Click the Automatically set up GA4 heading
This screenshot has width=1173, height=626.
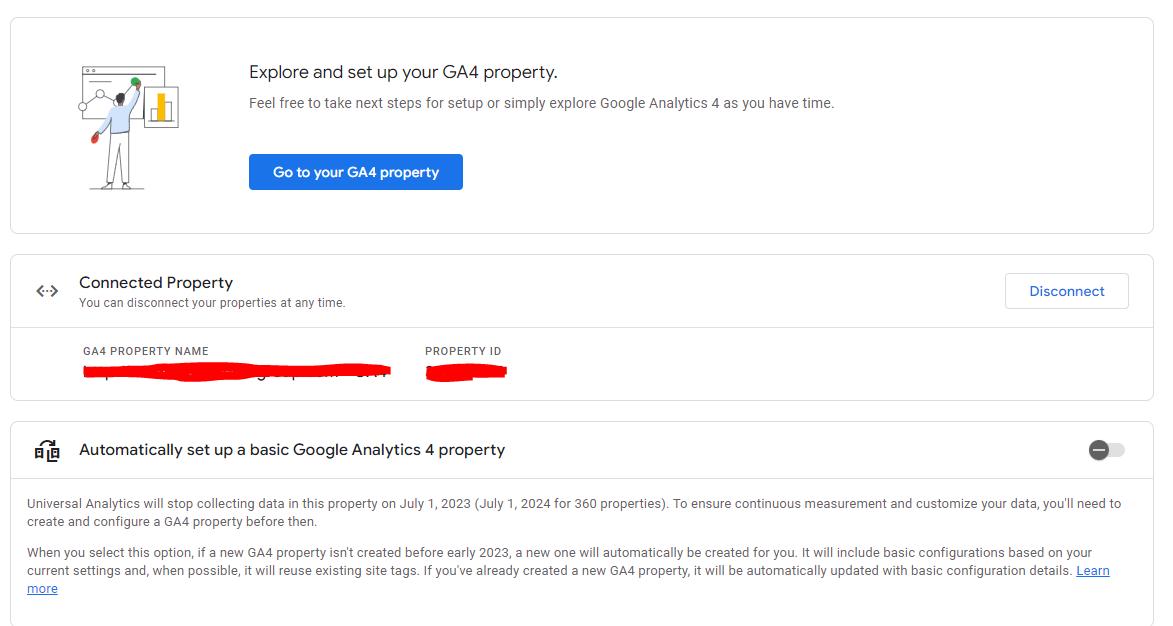292,450
